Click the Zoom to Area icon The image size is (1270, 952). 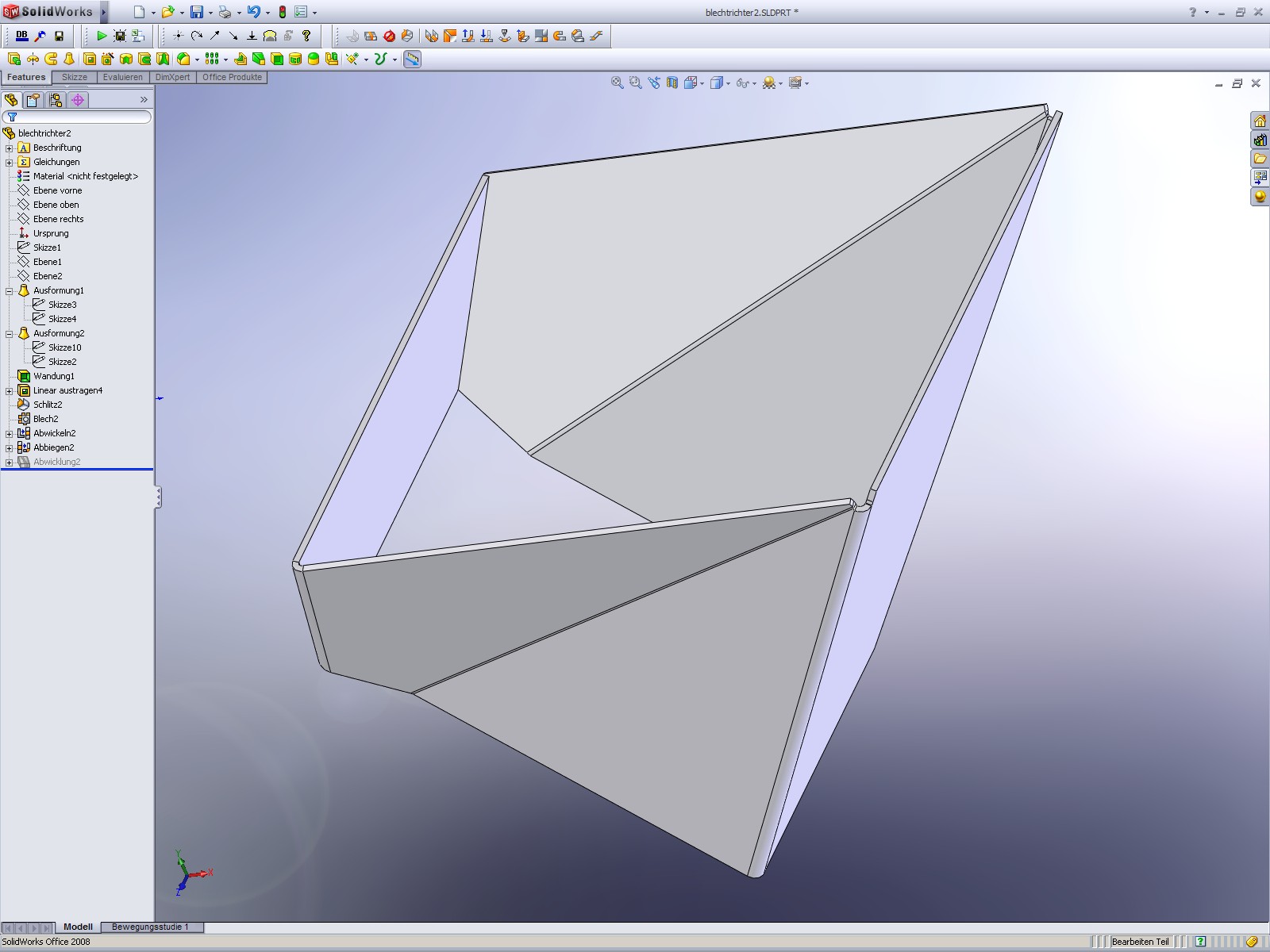tap(635, 83)
